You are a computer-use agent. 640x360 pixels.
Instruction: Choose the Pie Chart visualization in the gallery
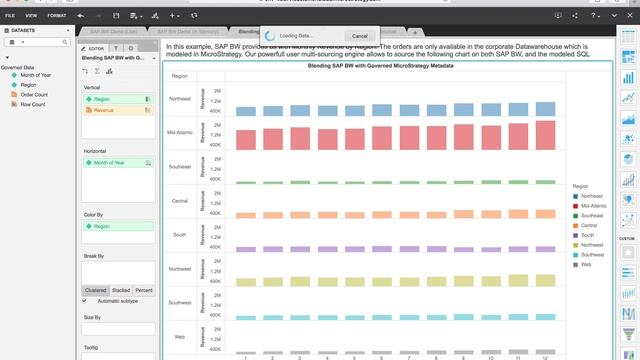pyautogui.click(x=628, y=159)
